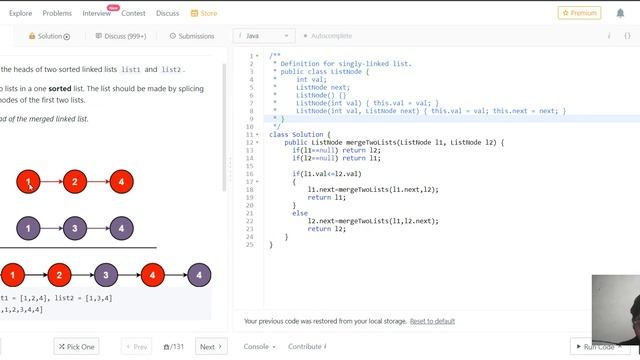Click the highlighted line 9 in editor
Viewport: 640px width, 360px height.
coord(451,119)
